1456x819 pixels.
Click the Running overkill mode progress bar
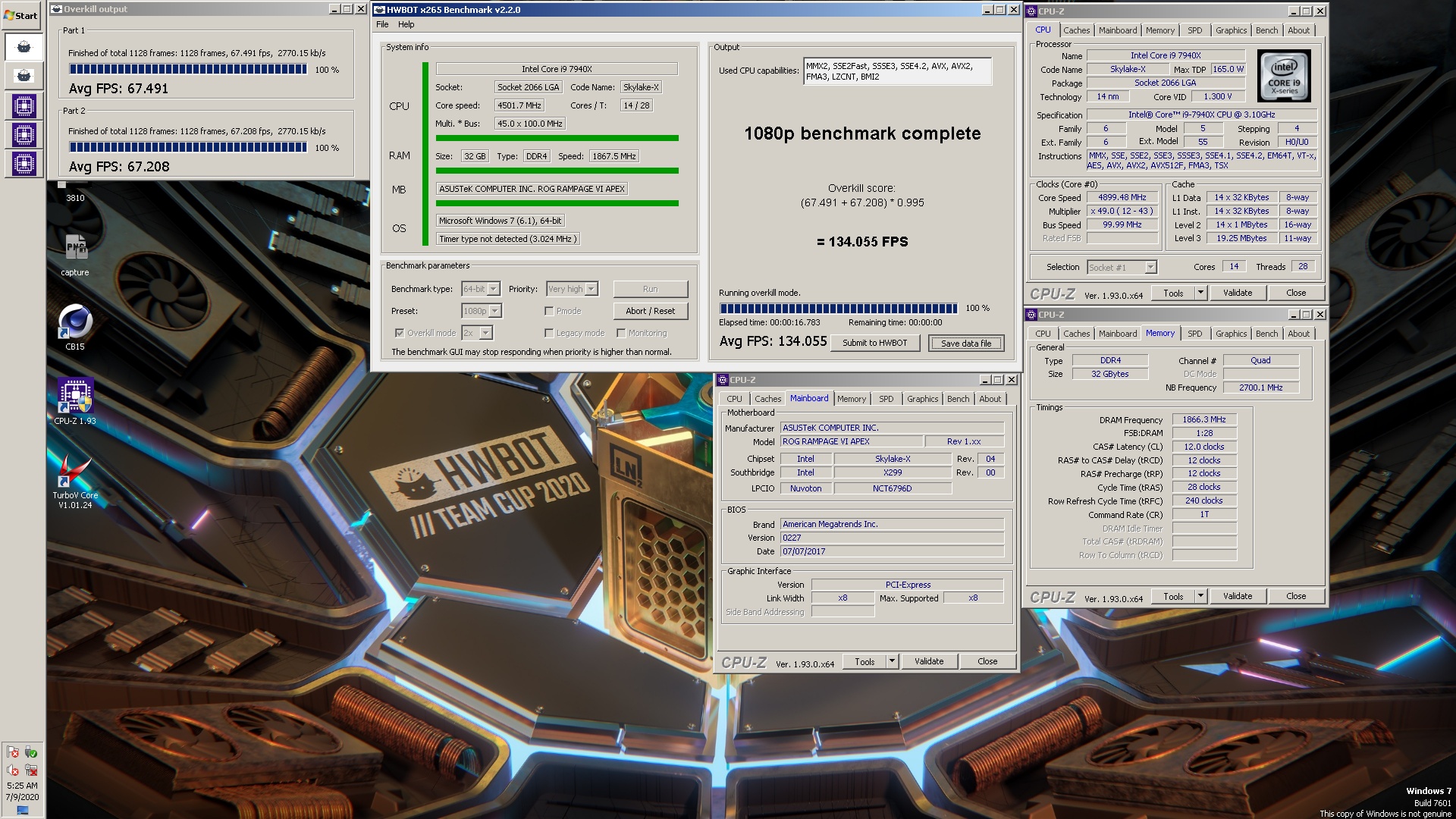pyautogui.click(x=839, y=309)
